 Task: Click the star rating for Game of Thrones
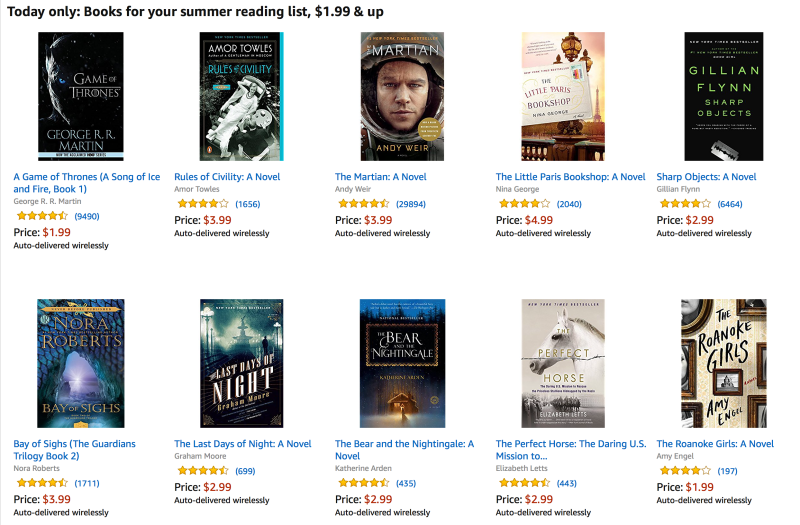[41, 216]
